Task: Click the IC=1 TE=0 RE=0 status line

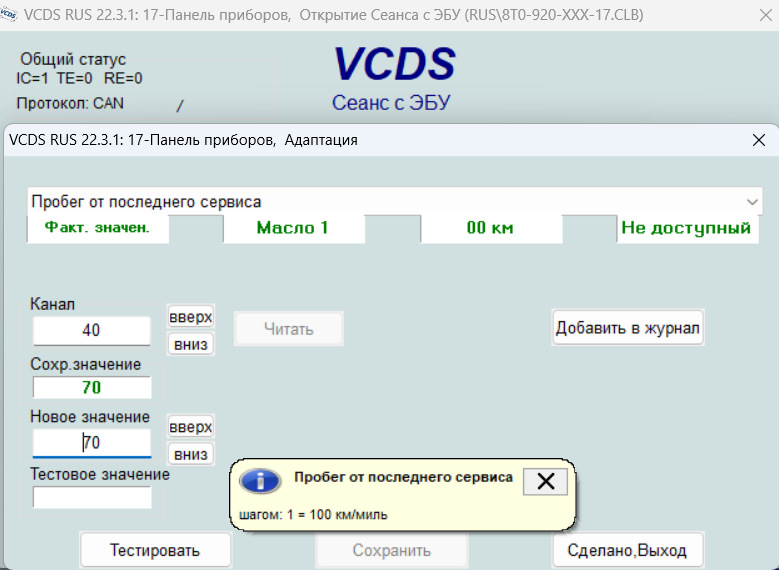Action: 79,79
